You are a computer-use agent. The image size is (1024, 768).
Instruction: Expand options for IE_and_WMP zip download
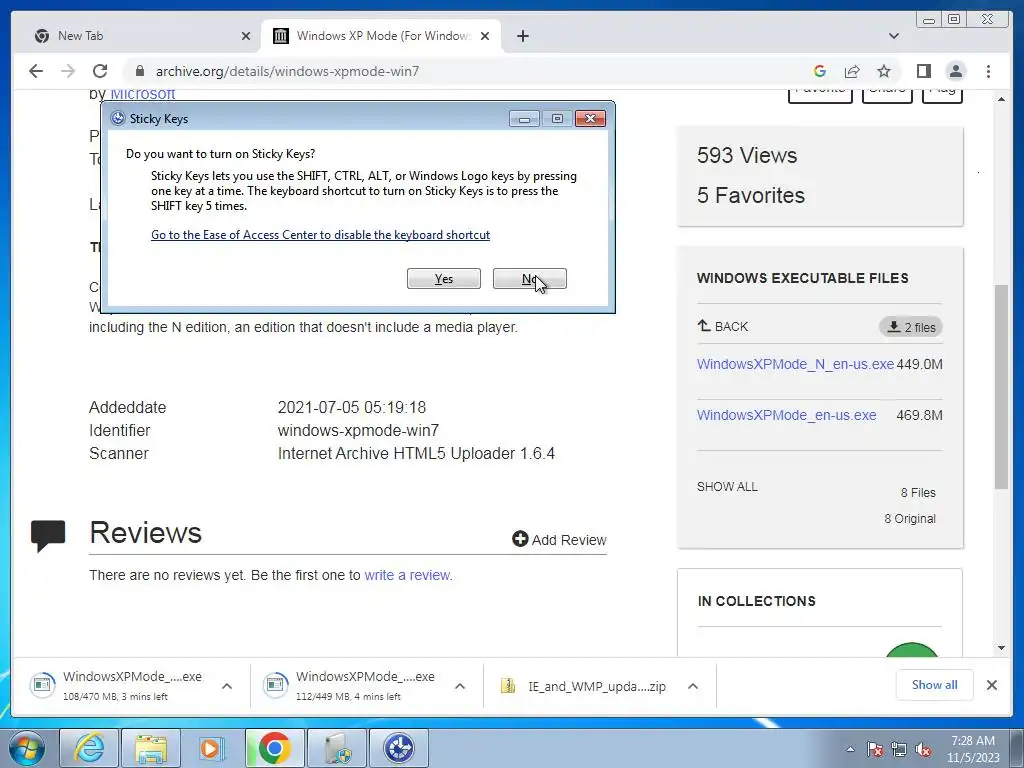[693, 686]
